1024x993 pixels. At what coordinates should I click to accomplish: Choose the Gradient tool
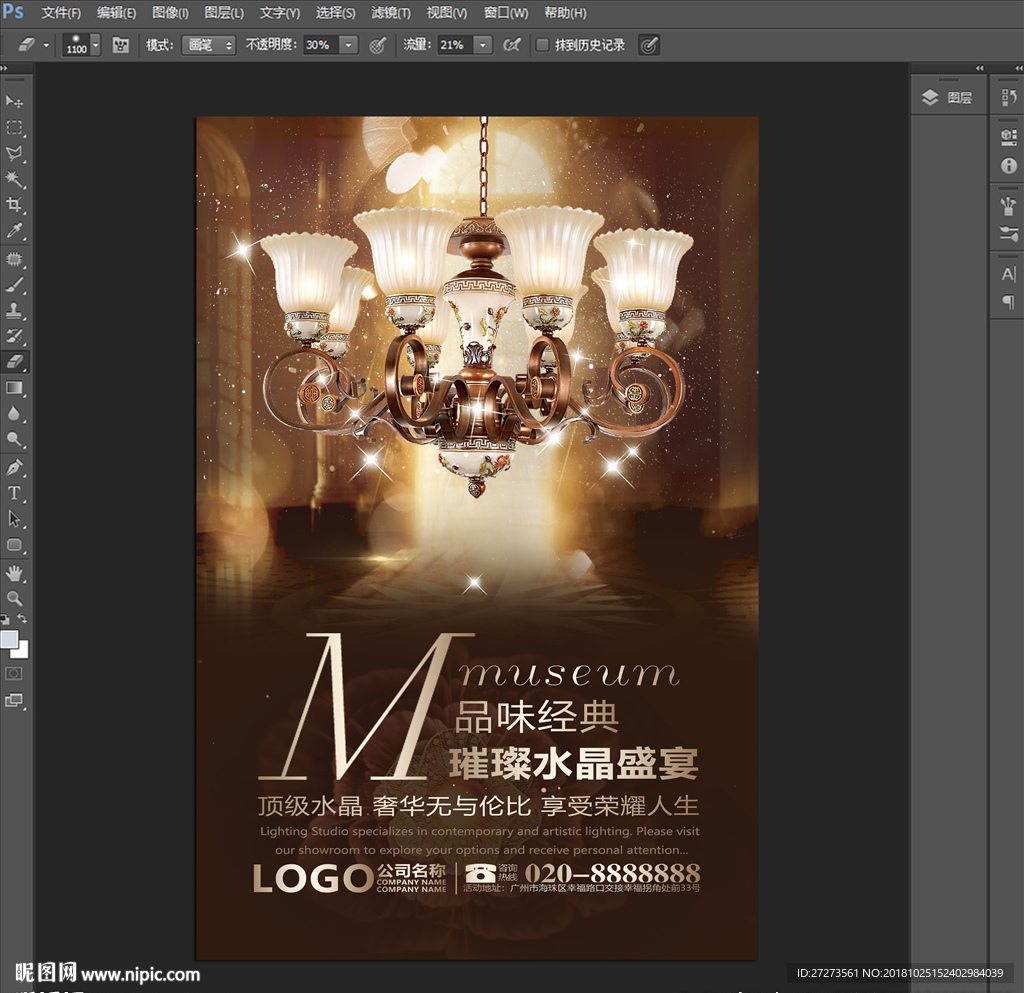(x=15, y=388)
